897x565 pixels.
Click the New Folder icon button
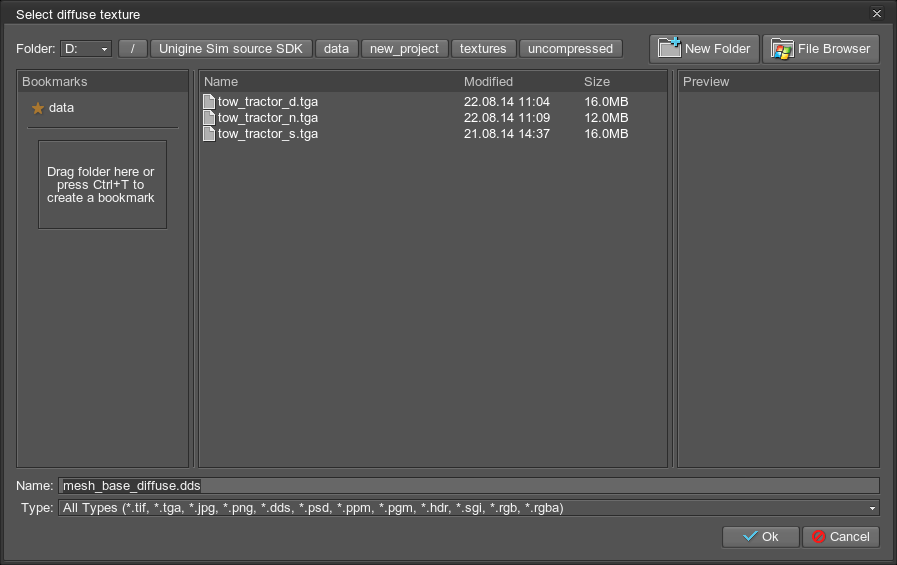coord(704,49)
